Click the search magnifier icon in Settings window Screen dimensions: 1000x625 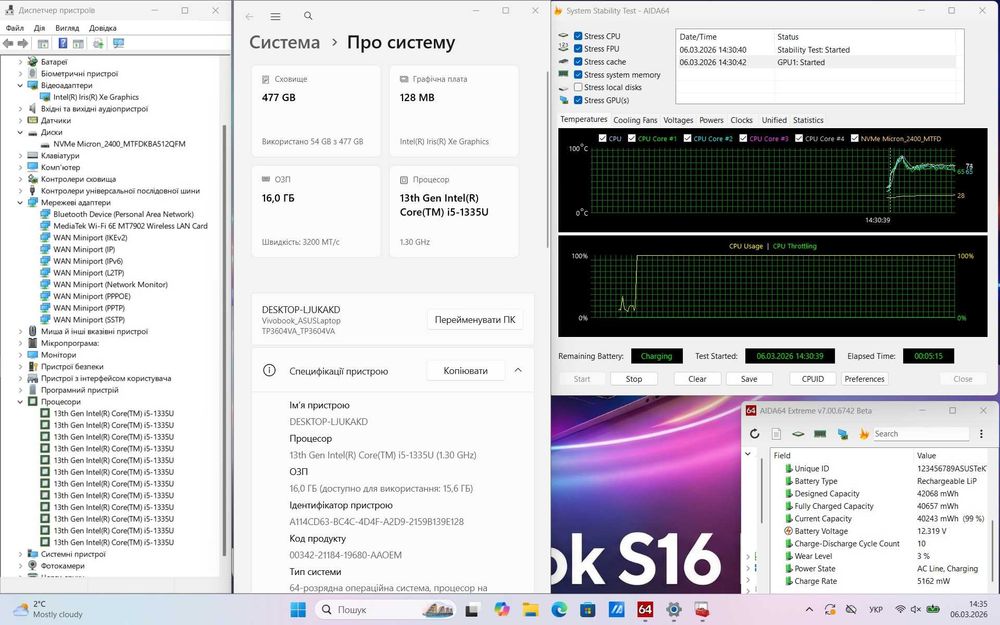click(308, 16)
